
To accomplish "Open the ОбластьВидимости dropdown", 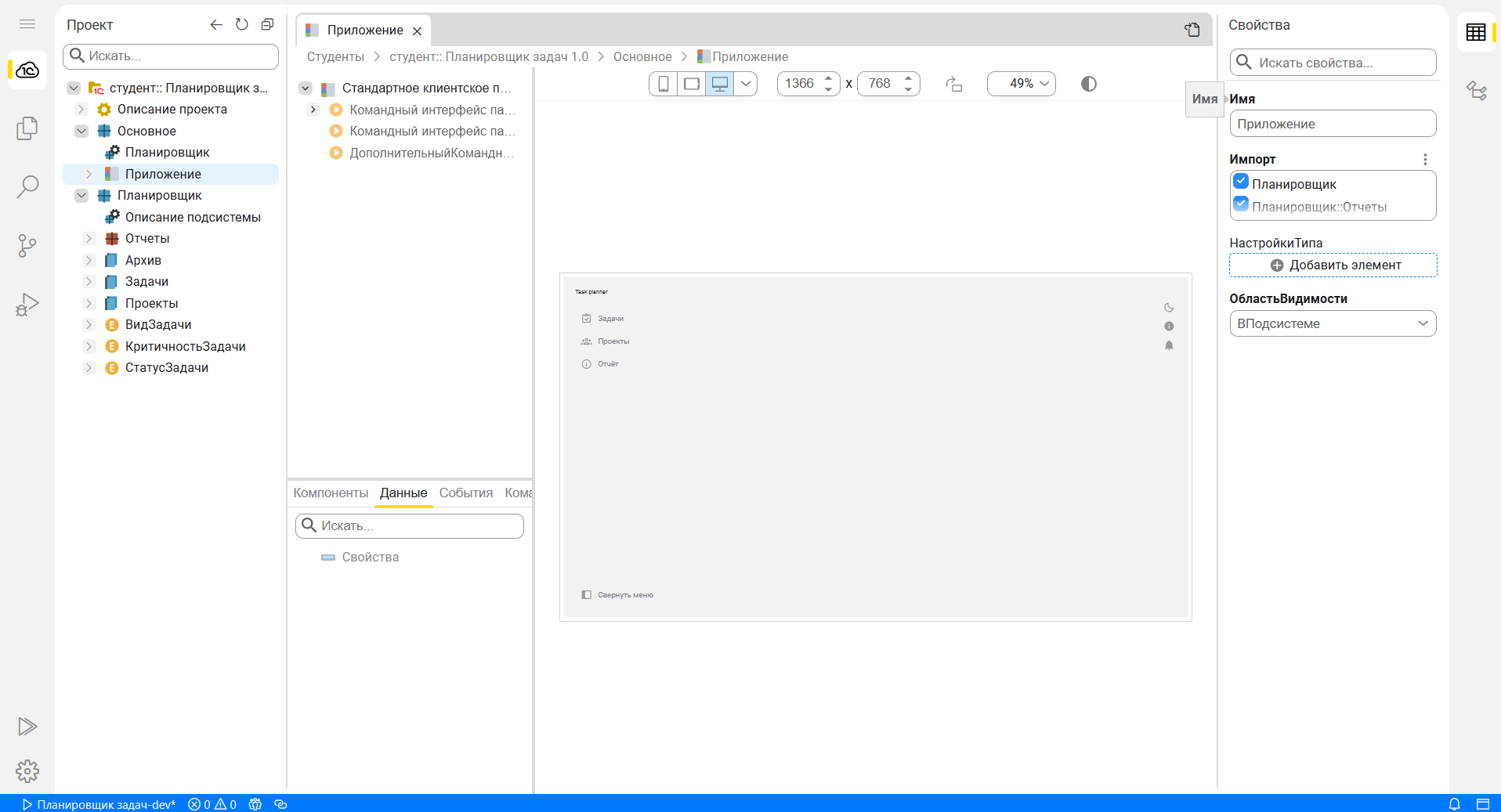I will (x=1332, y=323).
